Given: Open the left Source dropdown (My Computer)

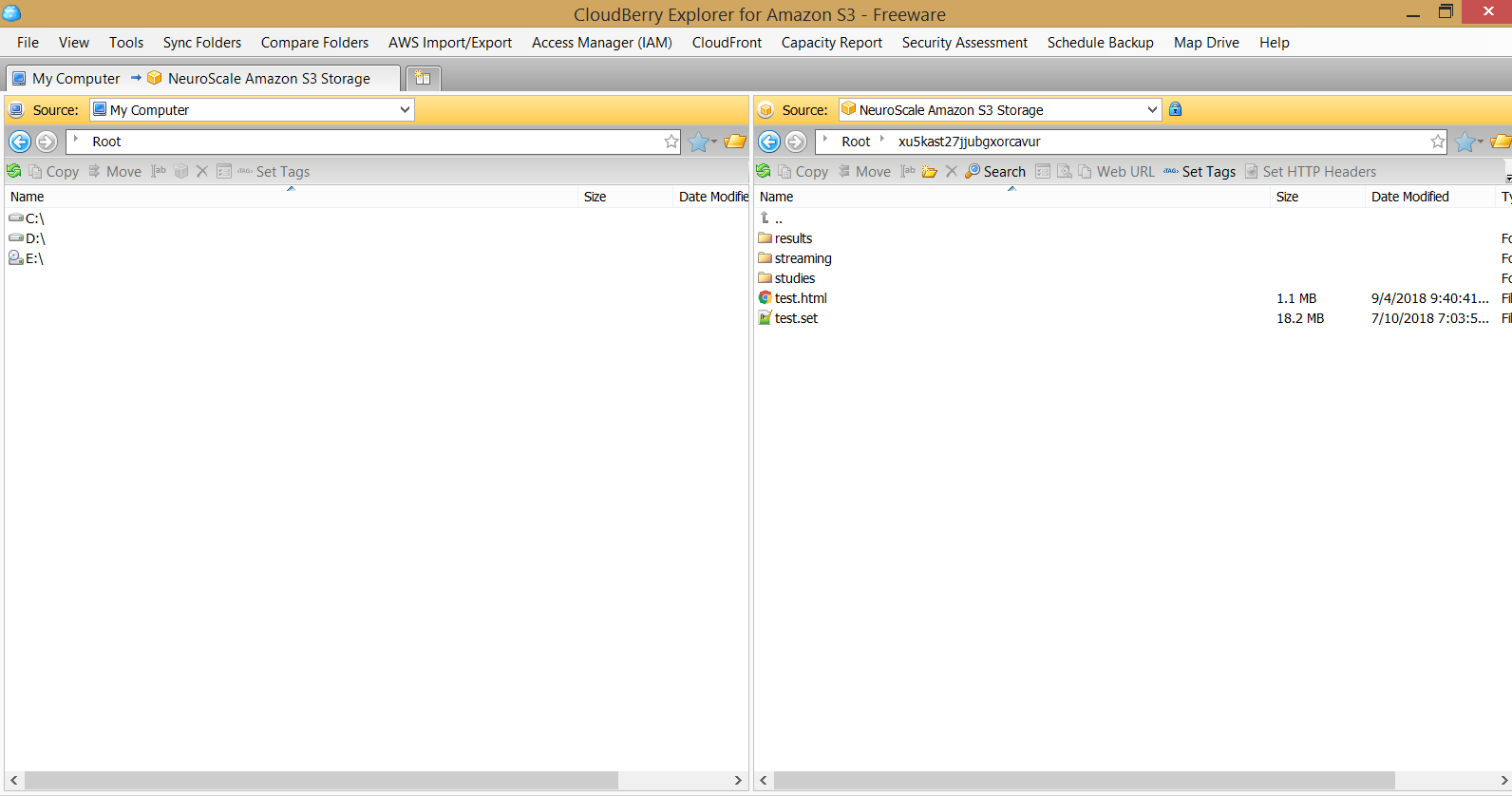Looking at the screenshot, I should (x=406, y=109).
